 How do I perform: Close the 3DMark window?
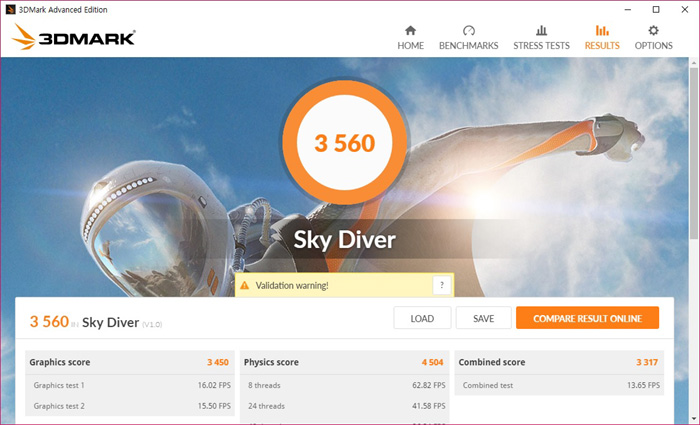tap(685, 9)
